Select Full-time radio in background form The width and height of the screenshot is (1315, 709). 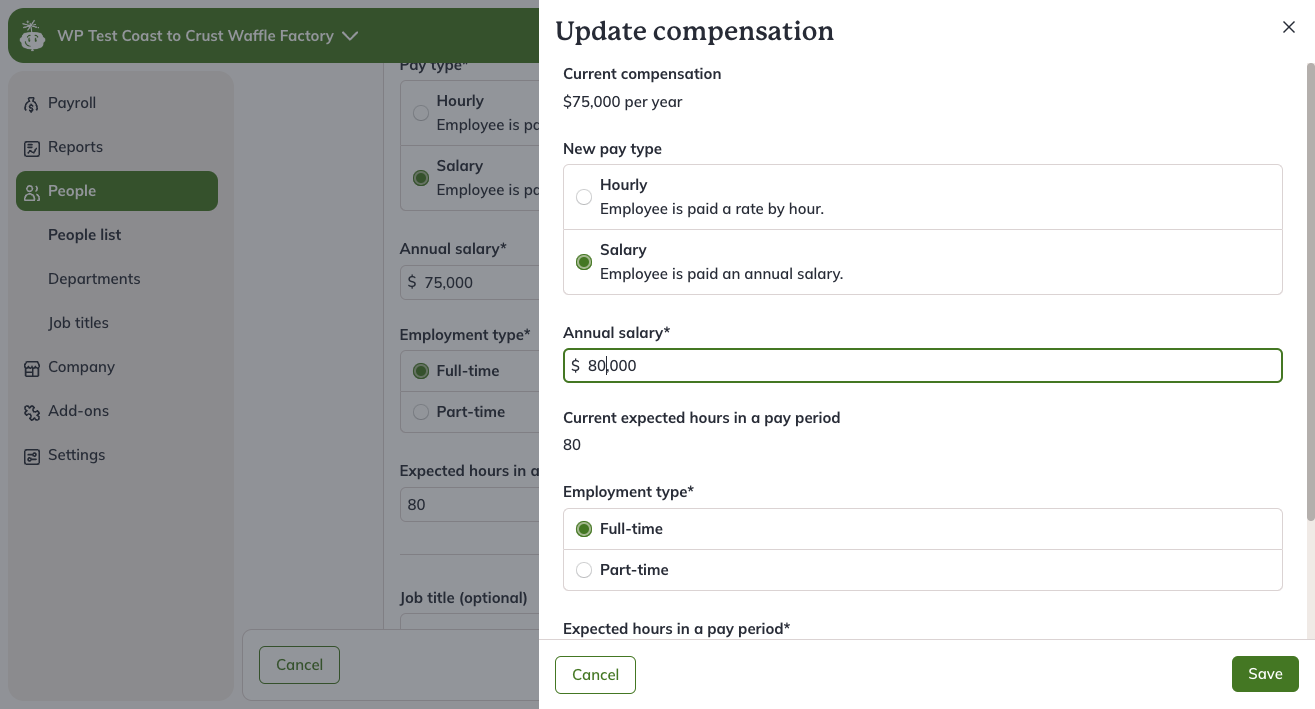pyautogui.click(x=421, y=371)
